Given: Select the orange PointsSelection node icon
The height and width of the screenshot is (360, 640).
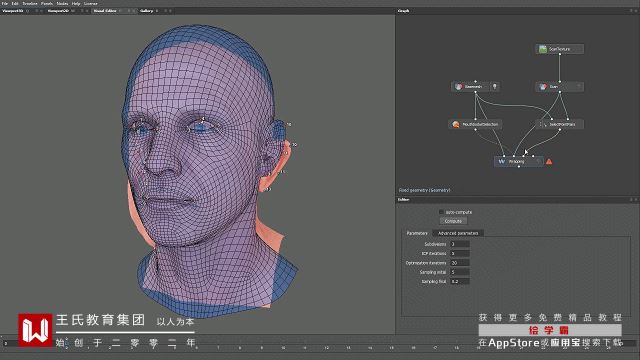Looking at the screenshot, I should 456,124.
